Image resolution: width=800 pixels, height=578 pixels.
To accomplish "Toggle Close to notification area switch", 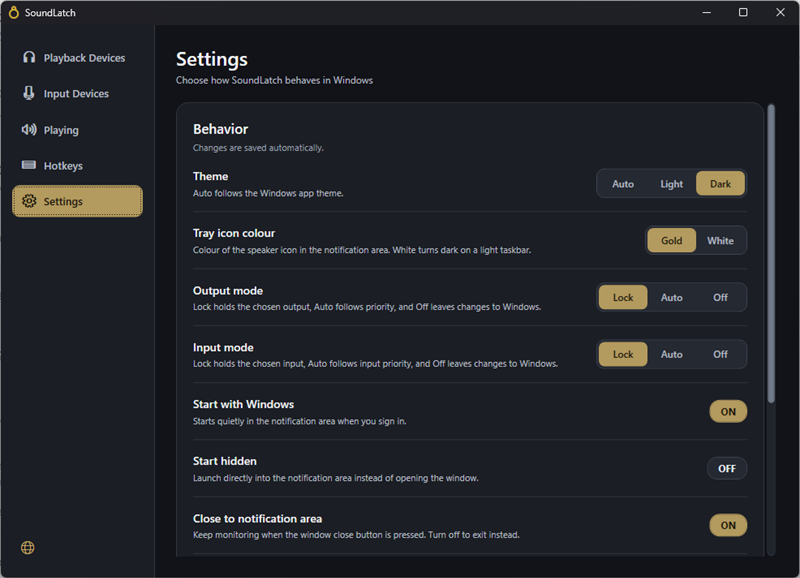I will [x=728, y=525].
